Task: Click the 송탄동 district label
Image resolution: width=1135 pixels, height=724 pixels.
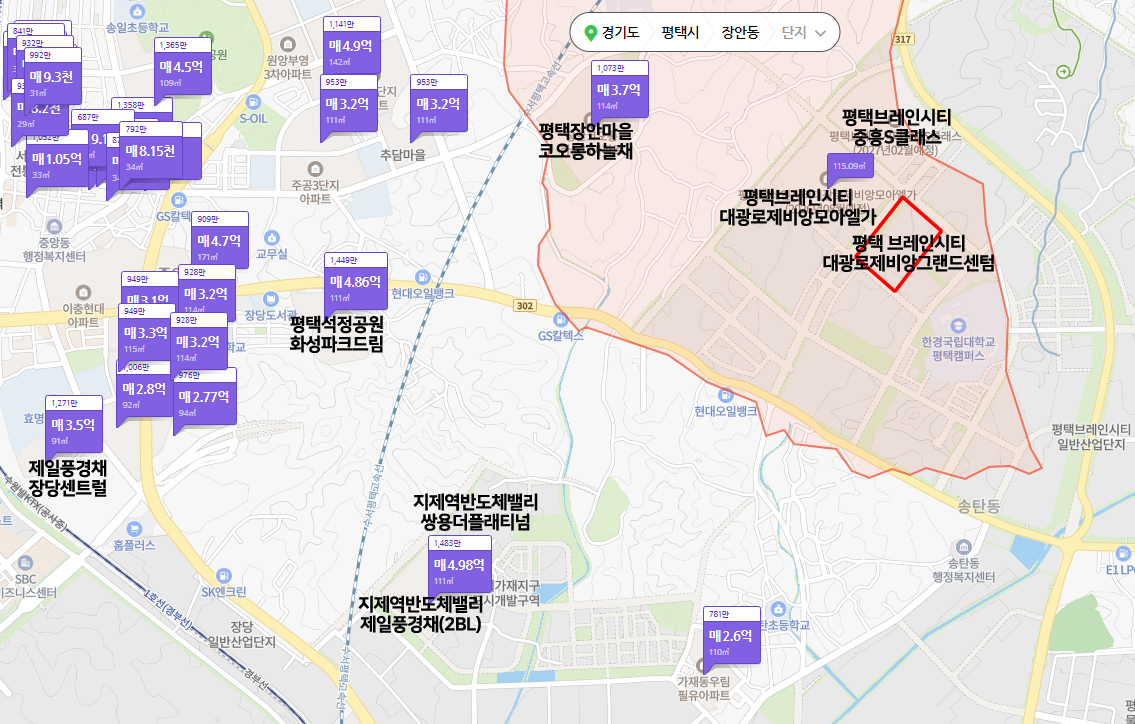Action: click(x=979, y=506)
